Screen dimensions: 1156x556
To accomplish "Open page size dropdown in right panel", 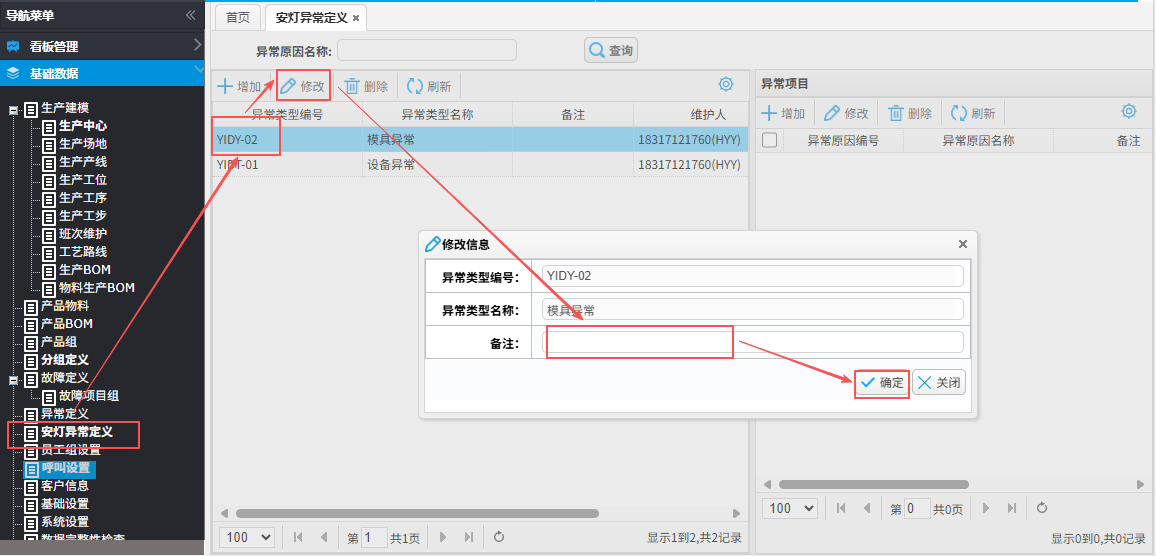I will coord(790,508).
